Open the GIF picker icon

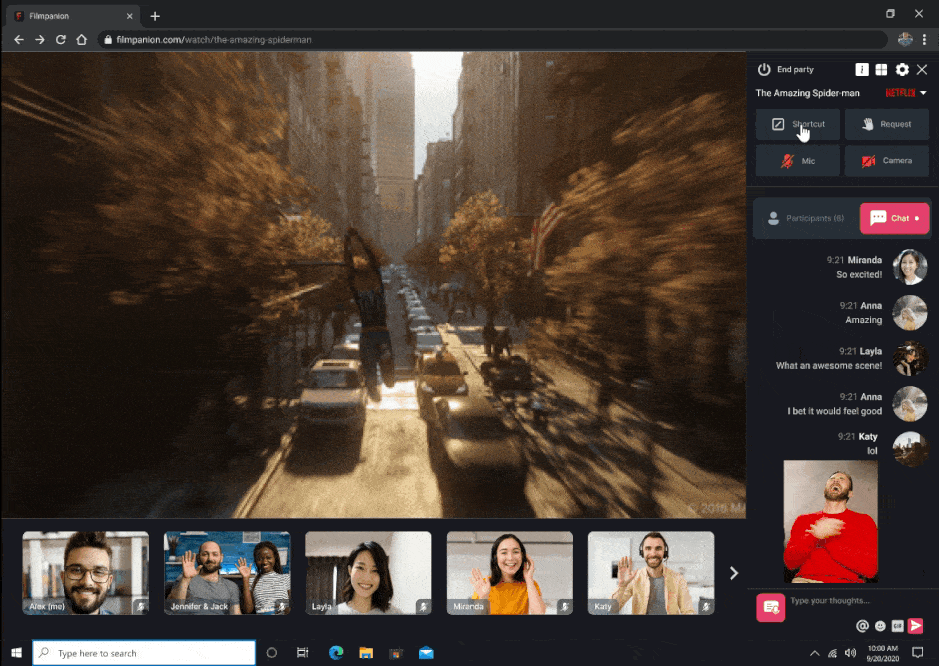[897, 626]
